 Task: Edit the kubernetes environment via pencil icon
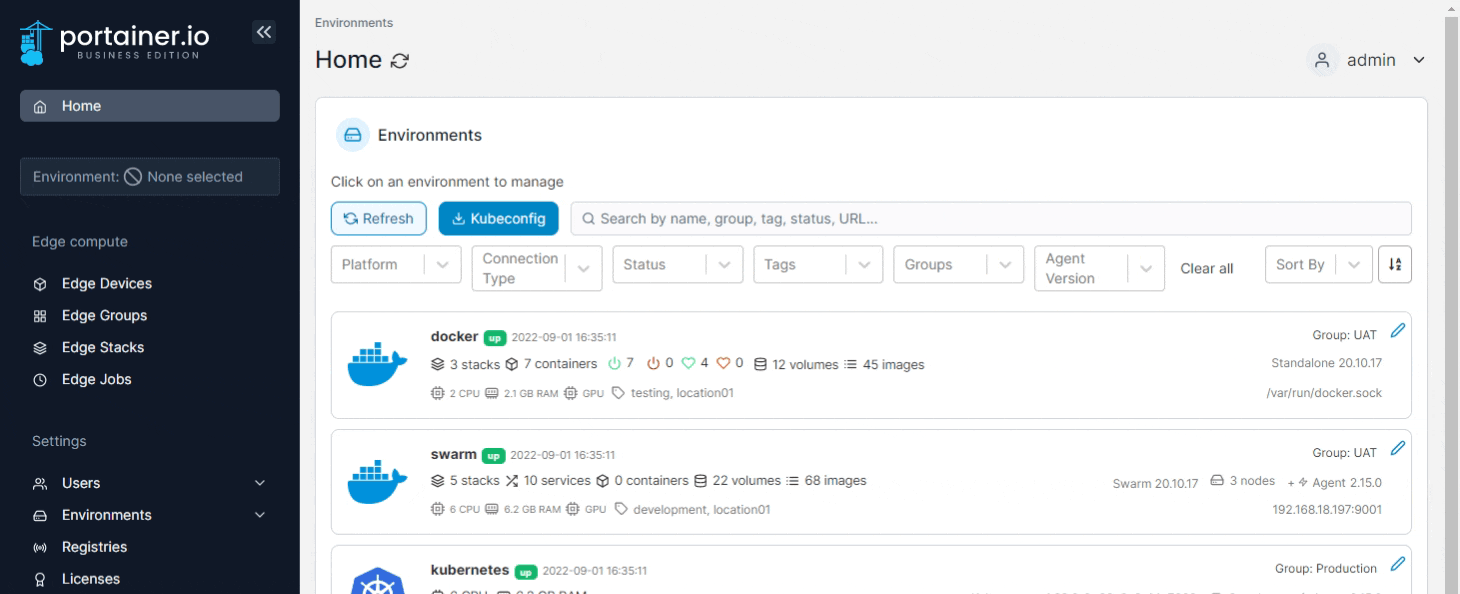(x=1398, y=564)
